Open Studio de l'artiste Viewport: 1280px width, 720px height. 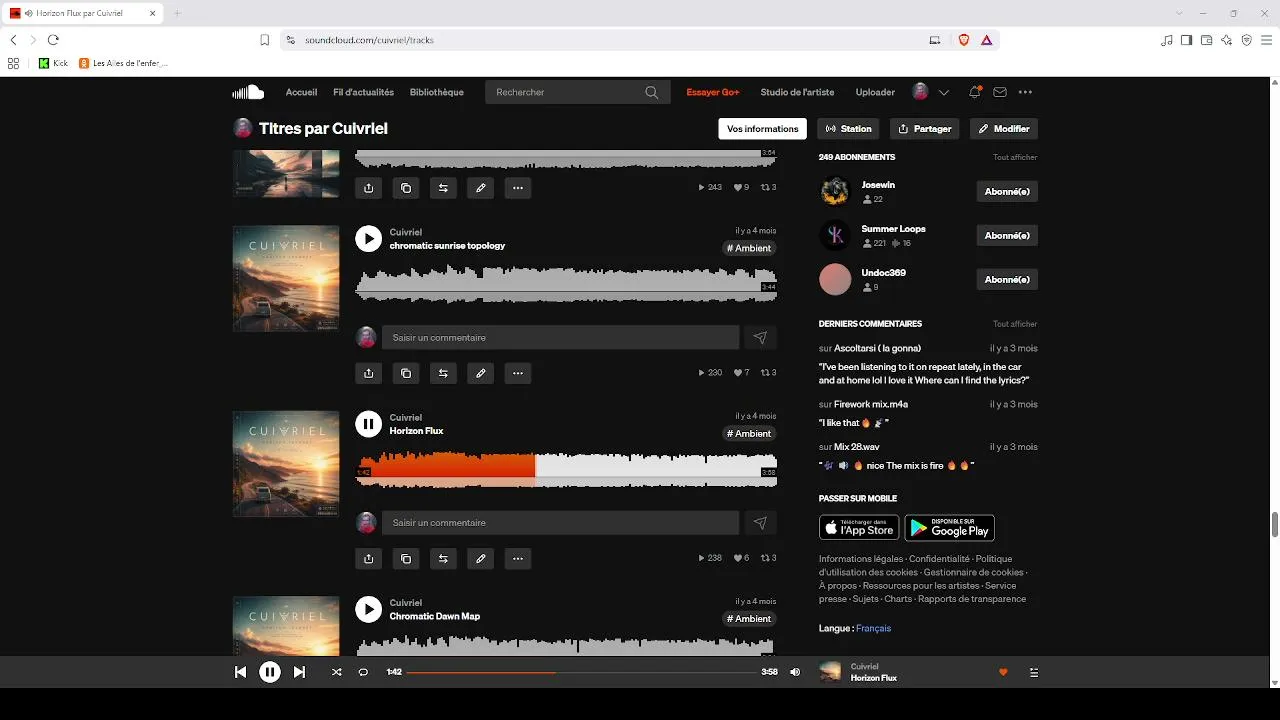click(x=797, y=92)
